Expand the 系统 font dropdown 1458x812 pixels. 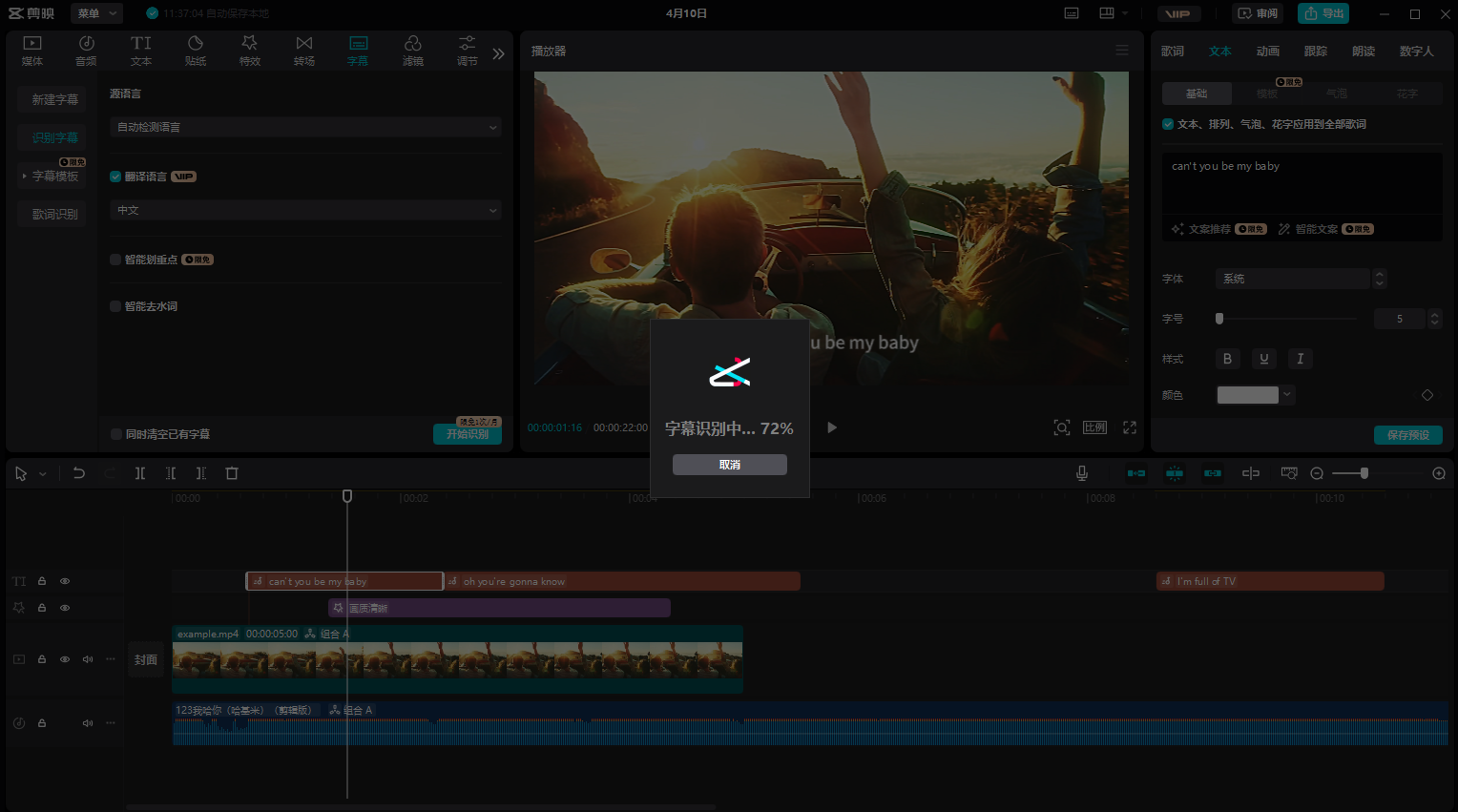pos(1293,279)
